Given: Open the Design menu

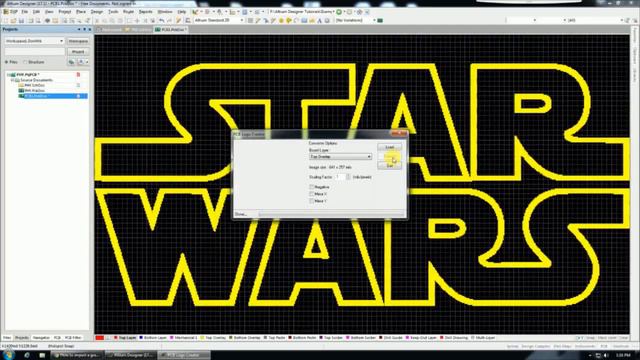Looking at the screenshot, I should click(x=97, y=12).
